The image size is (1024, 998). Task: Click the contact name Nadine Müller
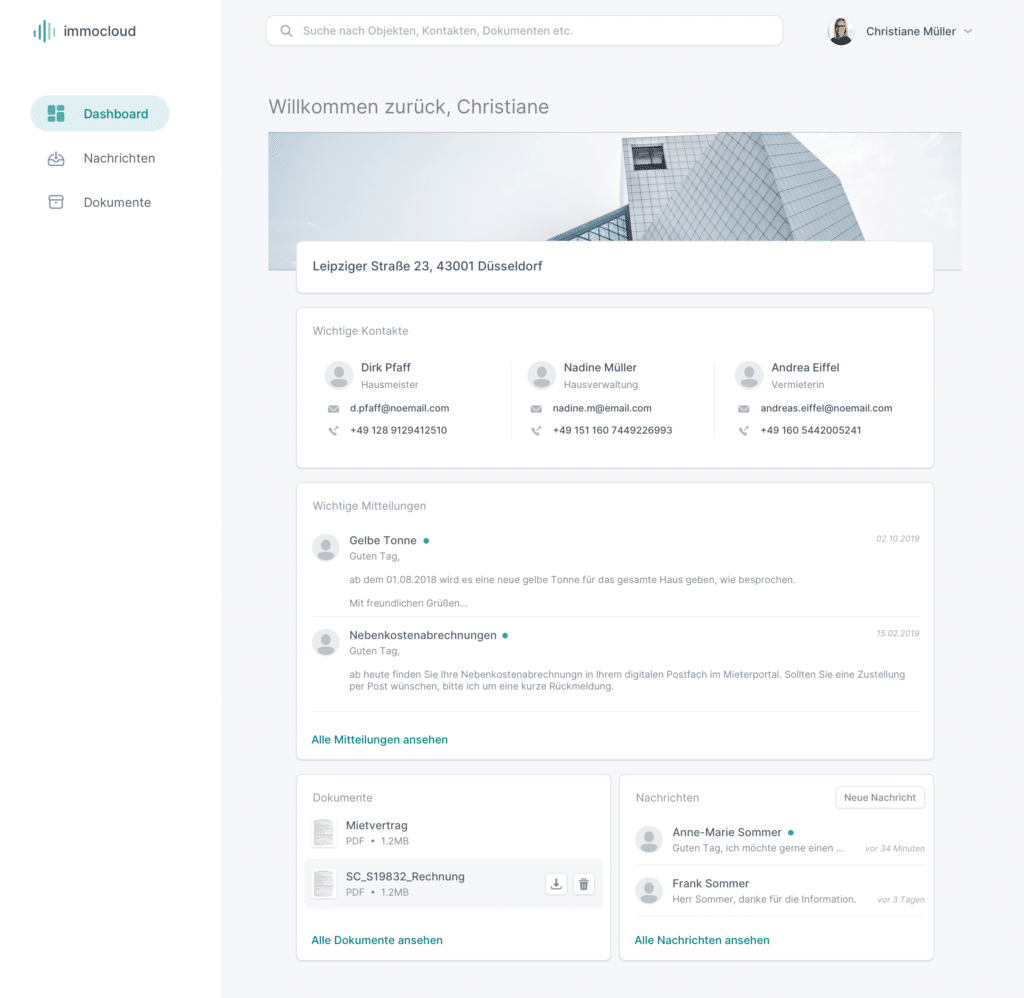tap(600, 368)
